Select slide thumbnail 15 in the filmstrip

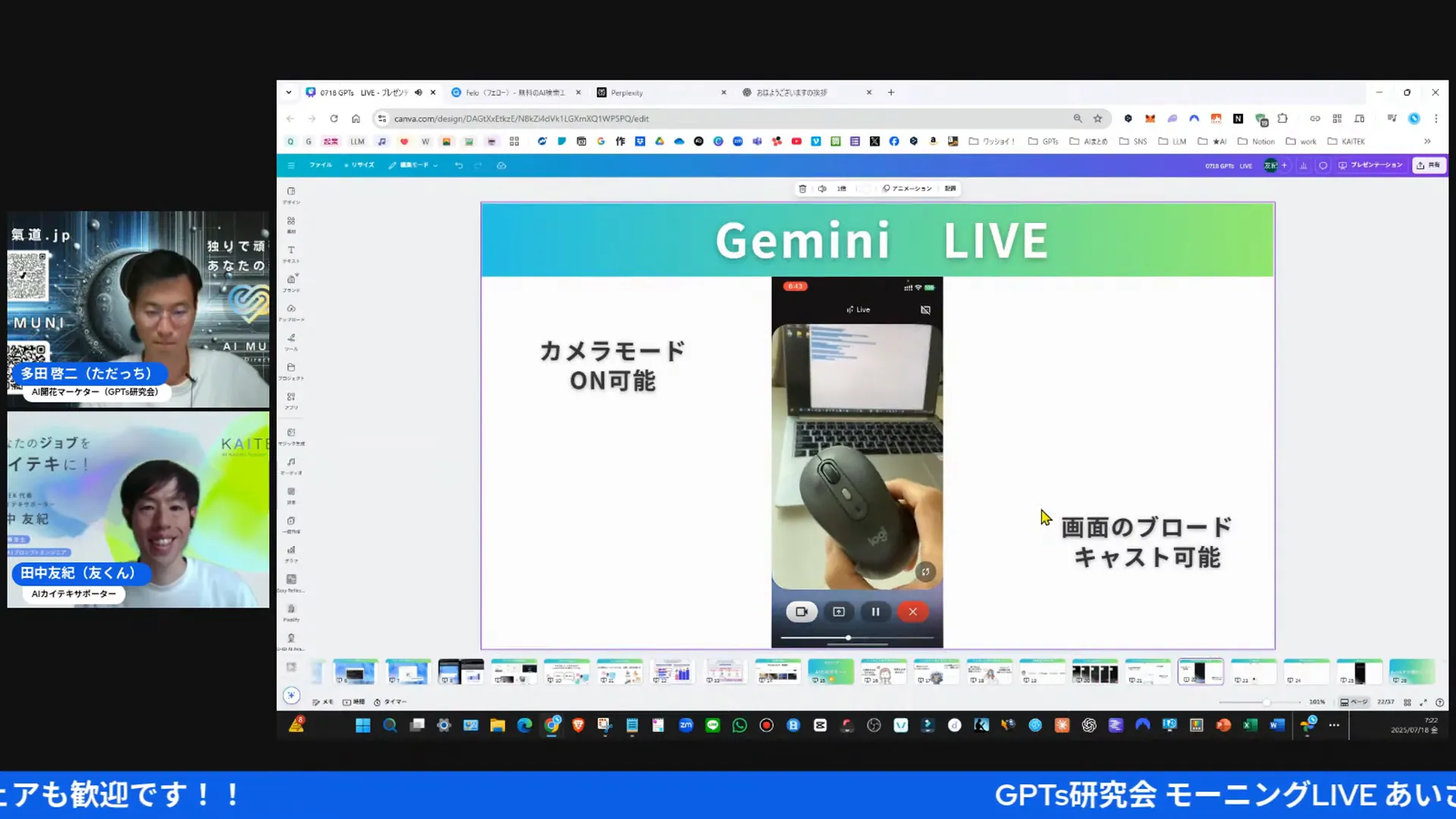[x=830, y=672]
